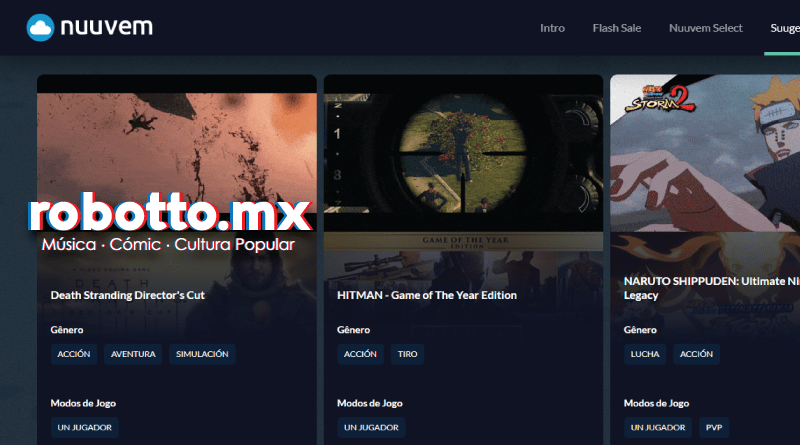The image size is (800, 445).
Task: Open NARUTO SHIPPUDEN Ultimate Ninja Legacy title
Action: pos(712,288)
